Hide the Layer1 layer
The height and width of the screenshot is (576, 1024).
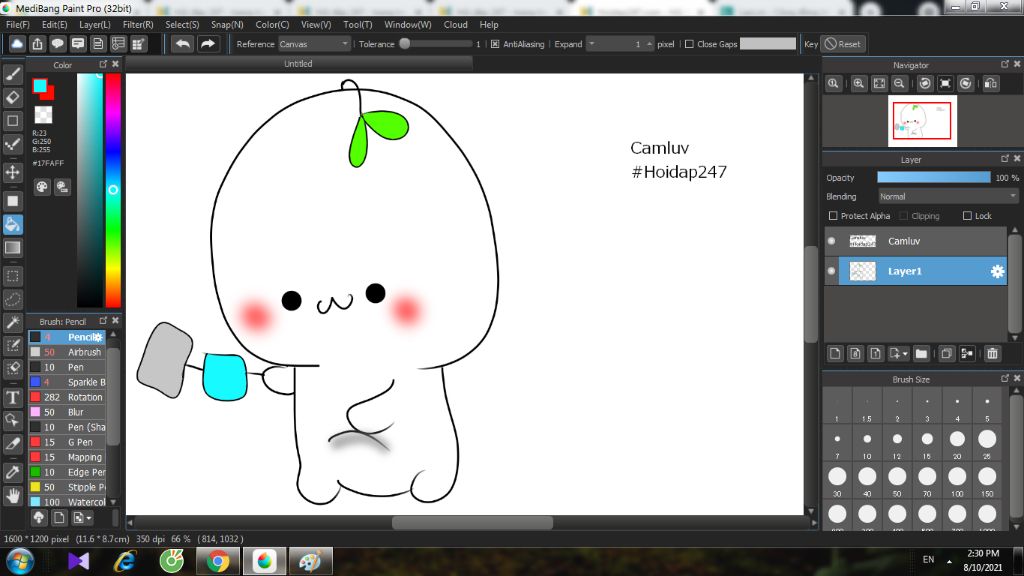[x=831, y=271]
